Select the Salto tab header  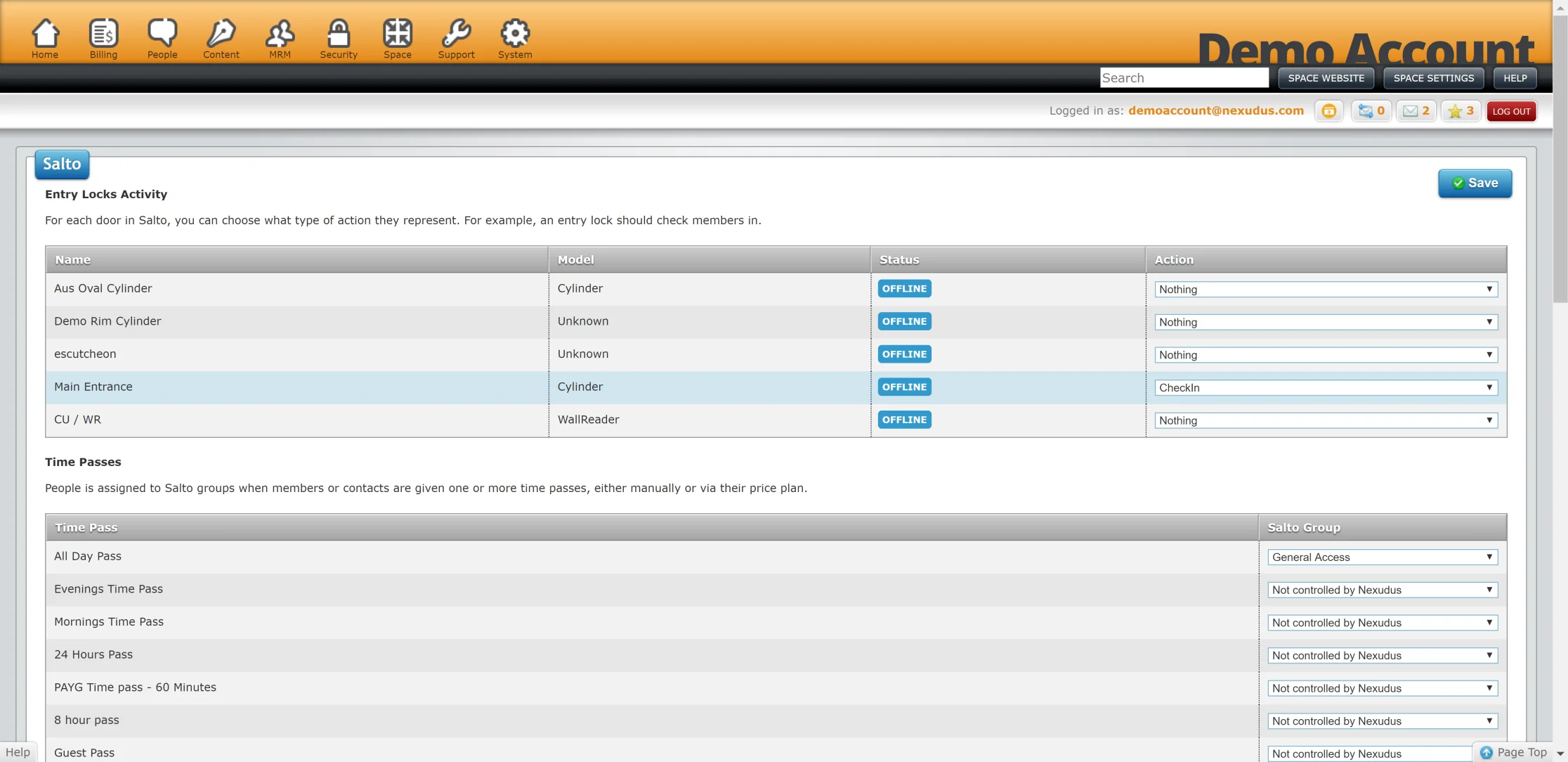pyautogui.click(x=62, y=164)
